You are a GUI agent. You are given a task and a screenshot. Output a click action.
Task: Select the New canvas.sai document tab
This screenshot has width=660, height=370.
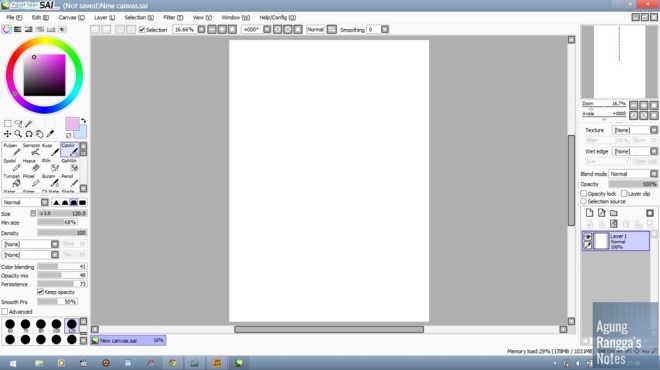(128, 340)
